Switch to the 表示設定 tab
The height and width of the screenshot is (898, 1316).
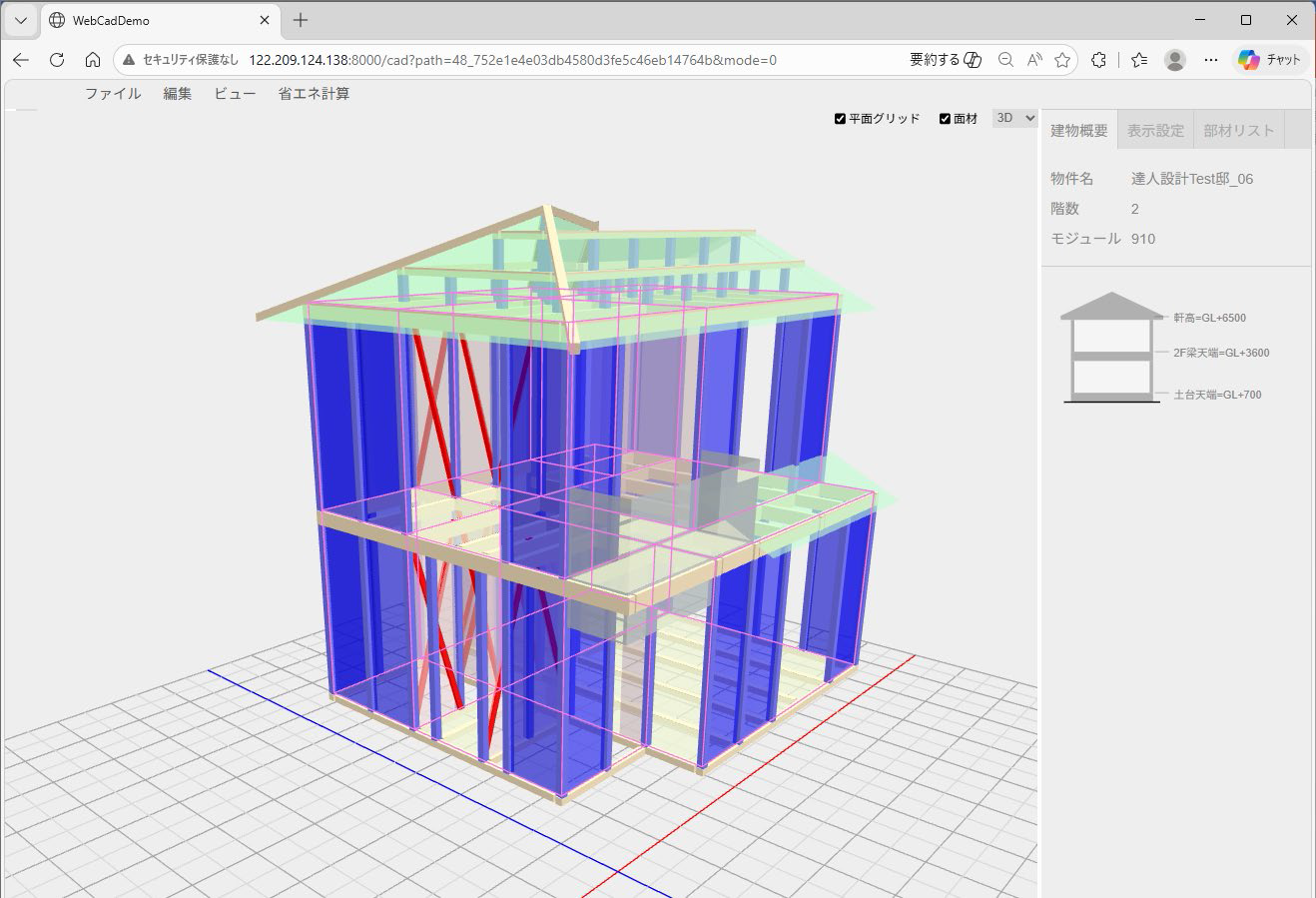[1155, 130]
